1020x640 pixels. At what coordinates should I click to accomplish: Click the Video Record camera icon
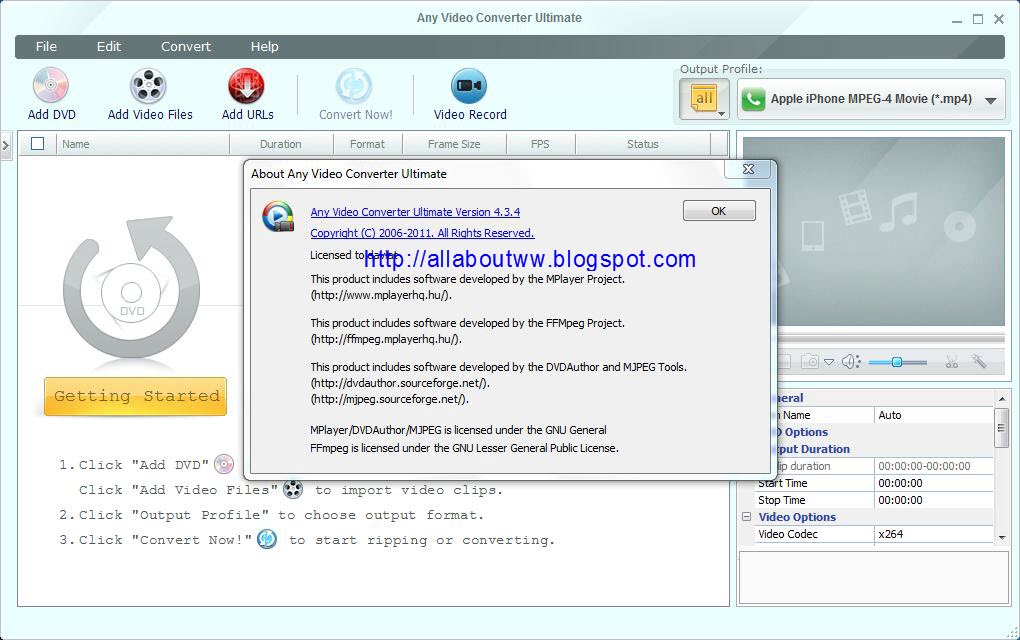pyautogui.click(x=468, y=85)
